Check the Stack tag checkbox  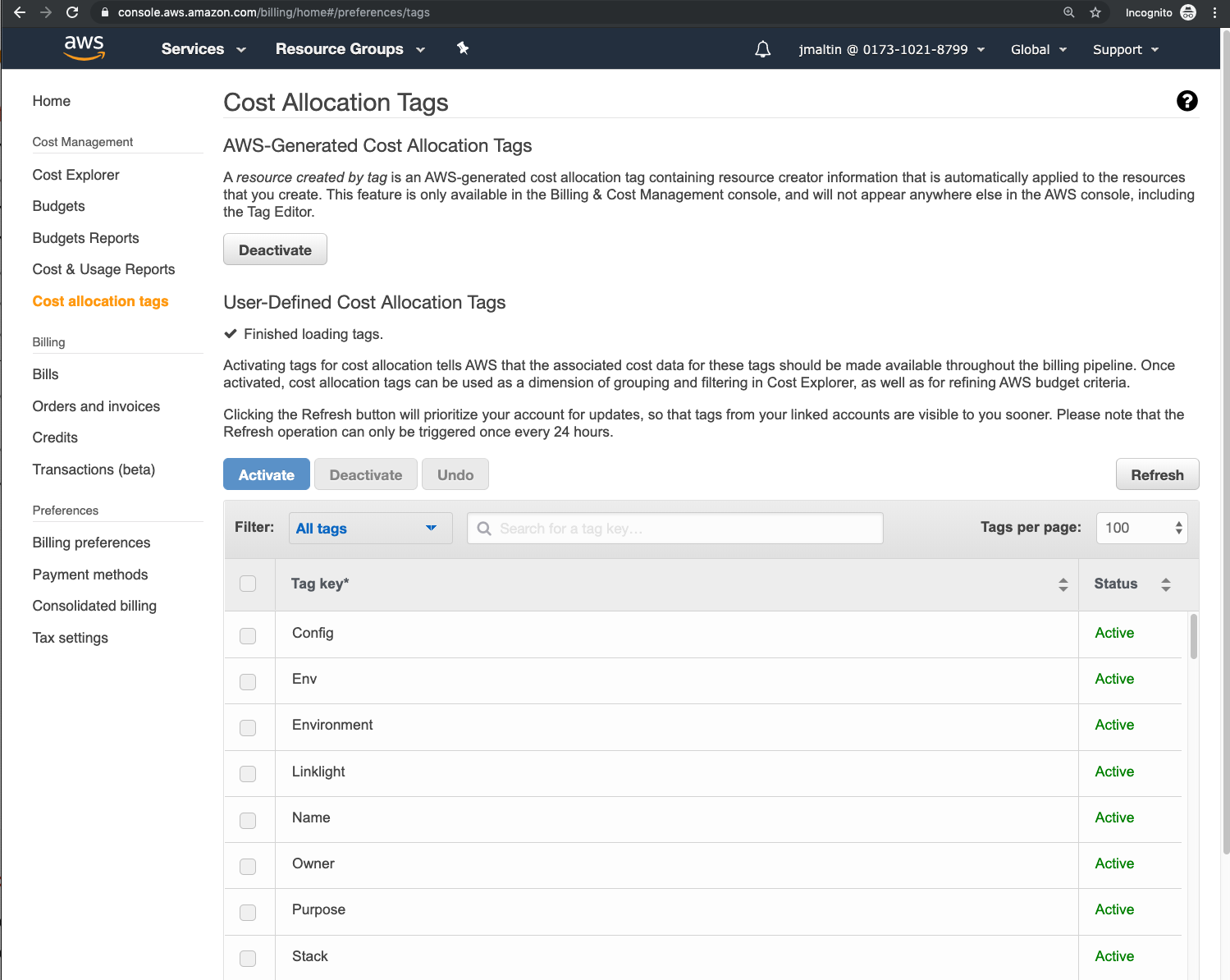248,959
